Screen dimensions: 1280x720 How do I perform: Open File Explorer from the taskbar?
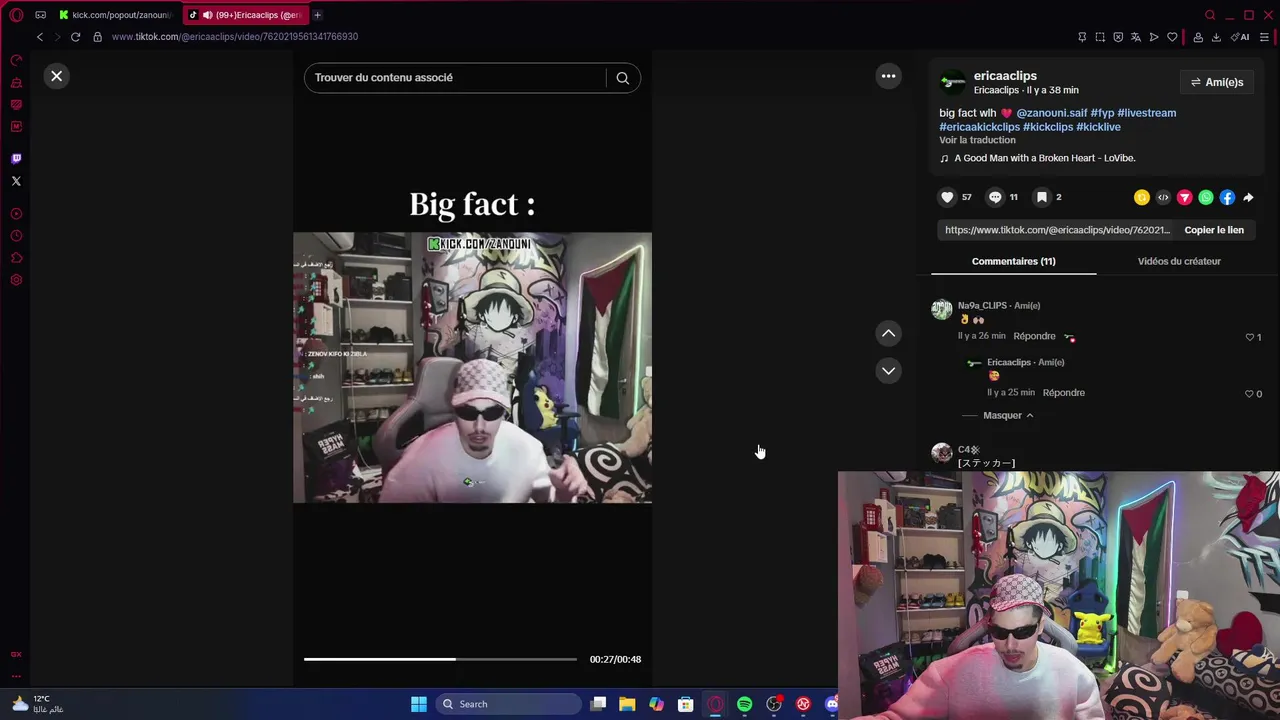click(627, 704)
